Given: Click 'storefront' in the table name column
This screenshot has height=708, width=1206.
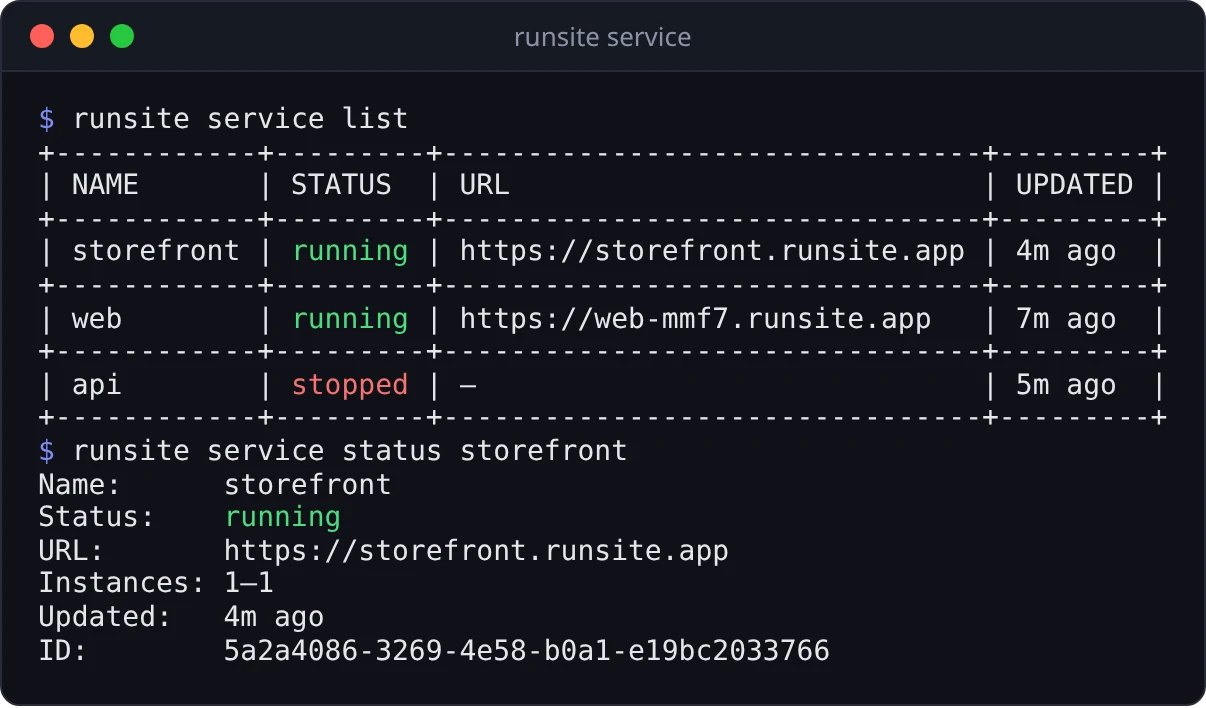Looking at the screenshot, I should tap(156, 251).
